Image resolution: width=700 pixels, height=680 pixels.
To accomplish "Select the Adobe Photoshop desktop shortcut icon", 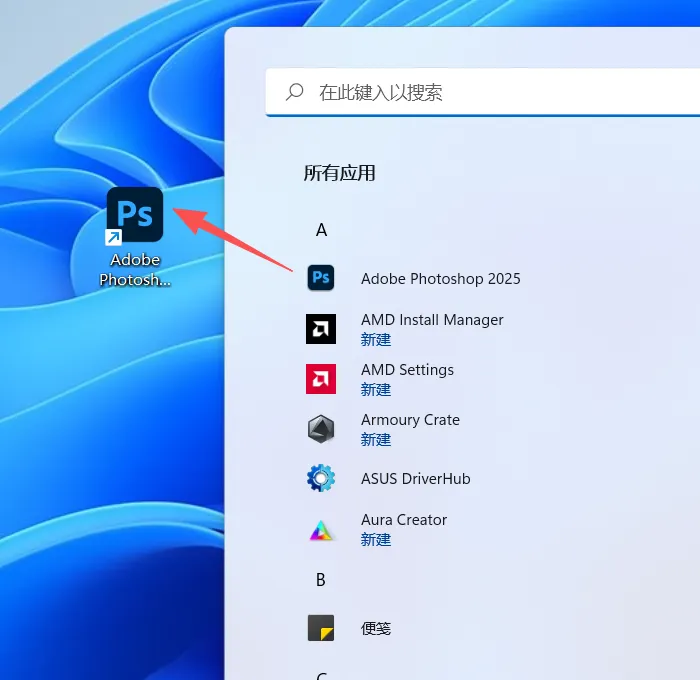I will [x=135, y=214].
